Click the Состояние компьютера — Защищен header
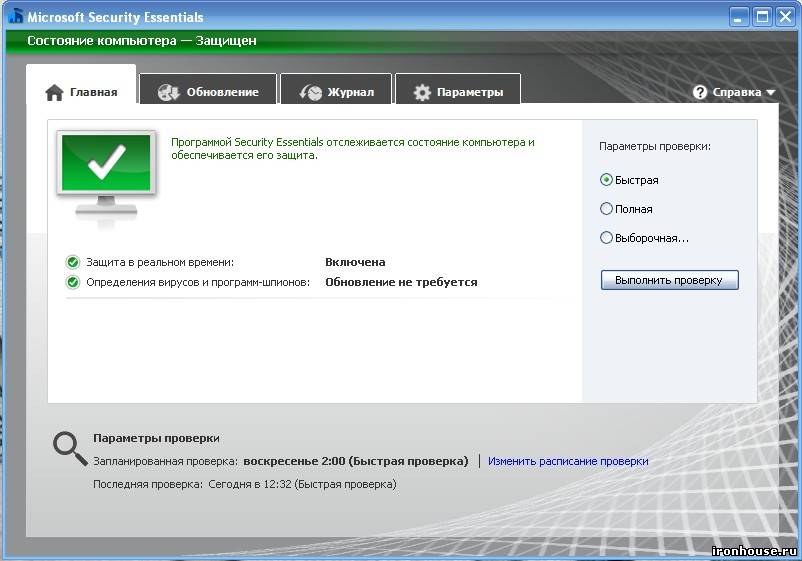The image size is (802, 561). pyautogui.click(x=142, y=40)
